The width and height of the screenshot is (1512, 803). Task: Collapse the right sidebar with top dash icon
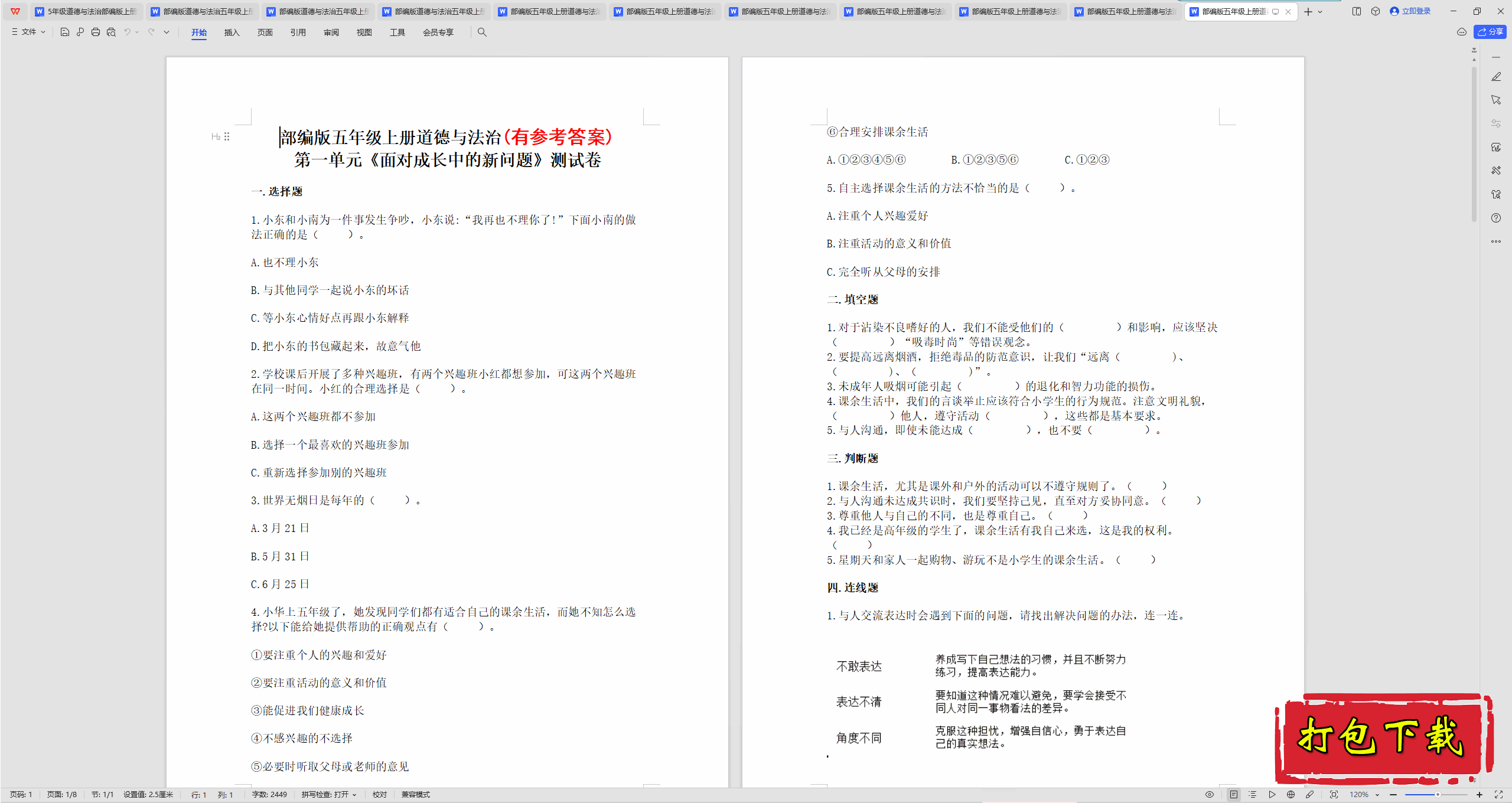tap(1496, 57)
